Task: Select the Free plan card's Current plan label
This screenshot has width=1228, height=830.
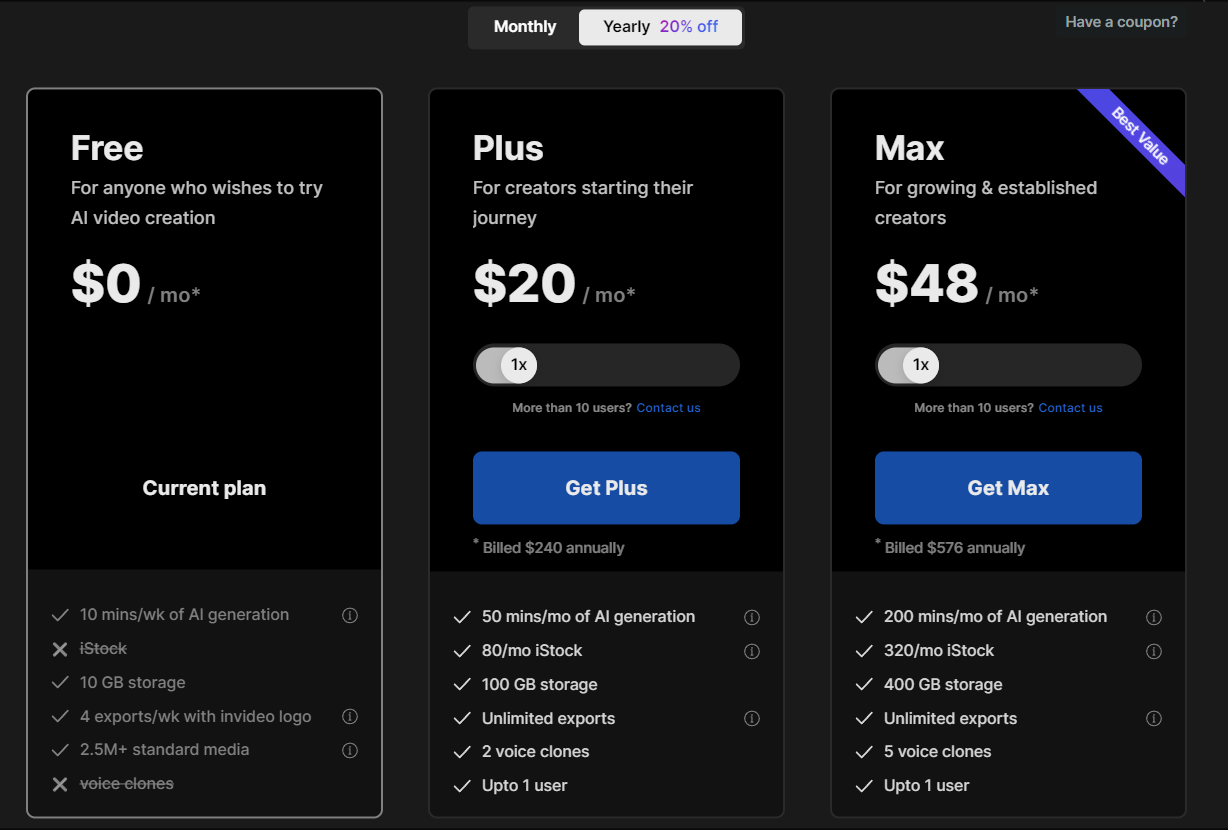Action: pos(204,488)
